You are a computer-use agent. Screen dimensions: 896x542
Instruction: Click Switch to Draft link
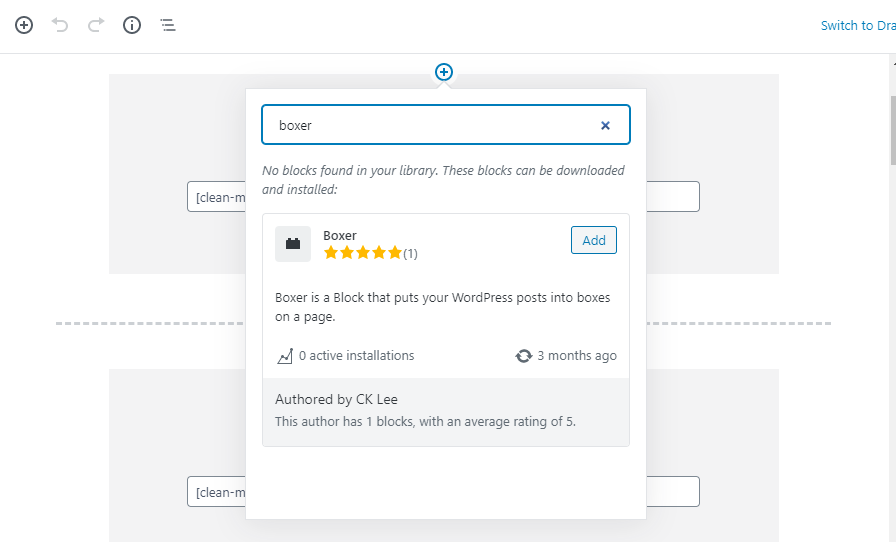857,26
